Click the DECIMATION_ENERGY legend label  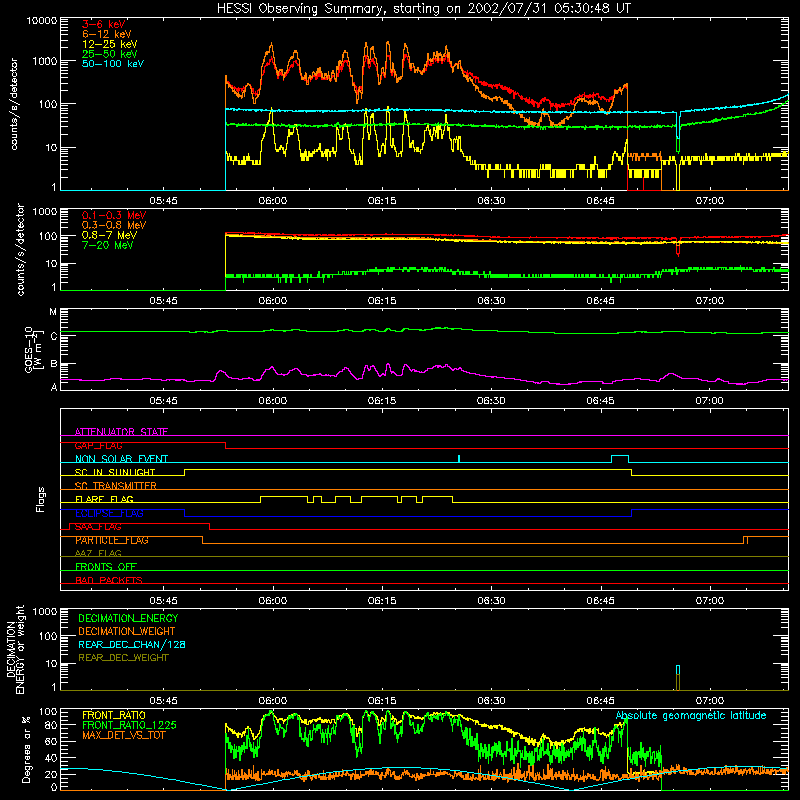[128, 618]
